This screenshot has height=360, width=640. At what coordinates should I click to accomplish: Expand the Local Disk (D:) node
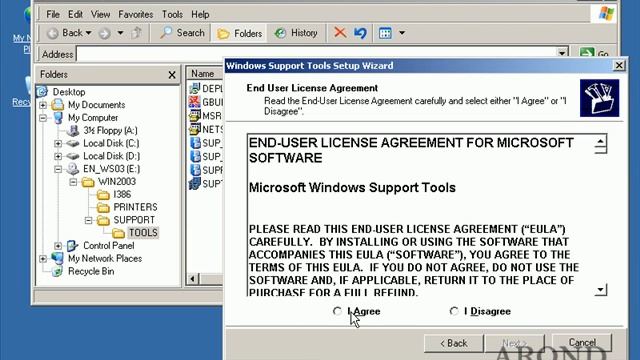[58, 156]
